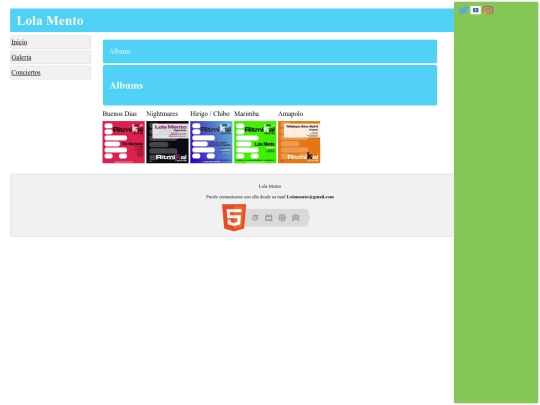Click the gear-shaped icon in HTML5 badge
This screenshot has height=405, width=540.
(x=282, y=218)
